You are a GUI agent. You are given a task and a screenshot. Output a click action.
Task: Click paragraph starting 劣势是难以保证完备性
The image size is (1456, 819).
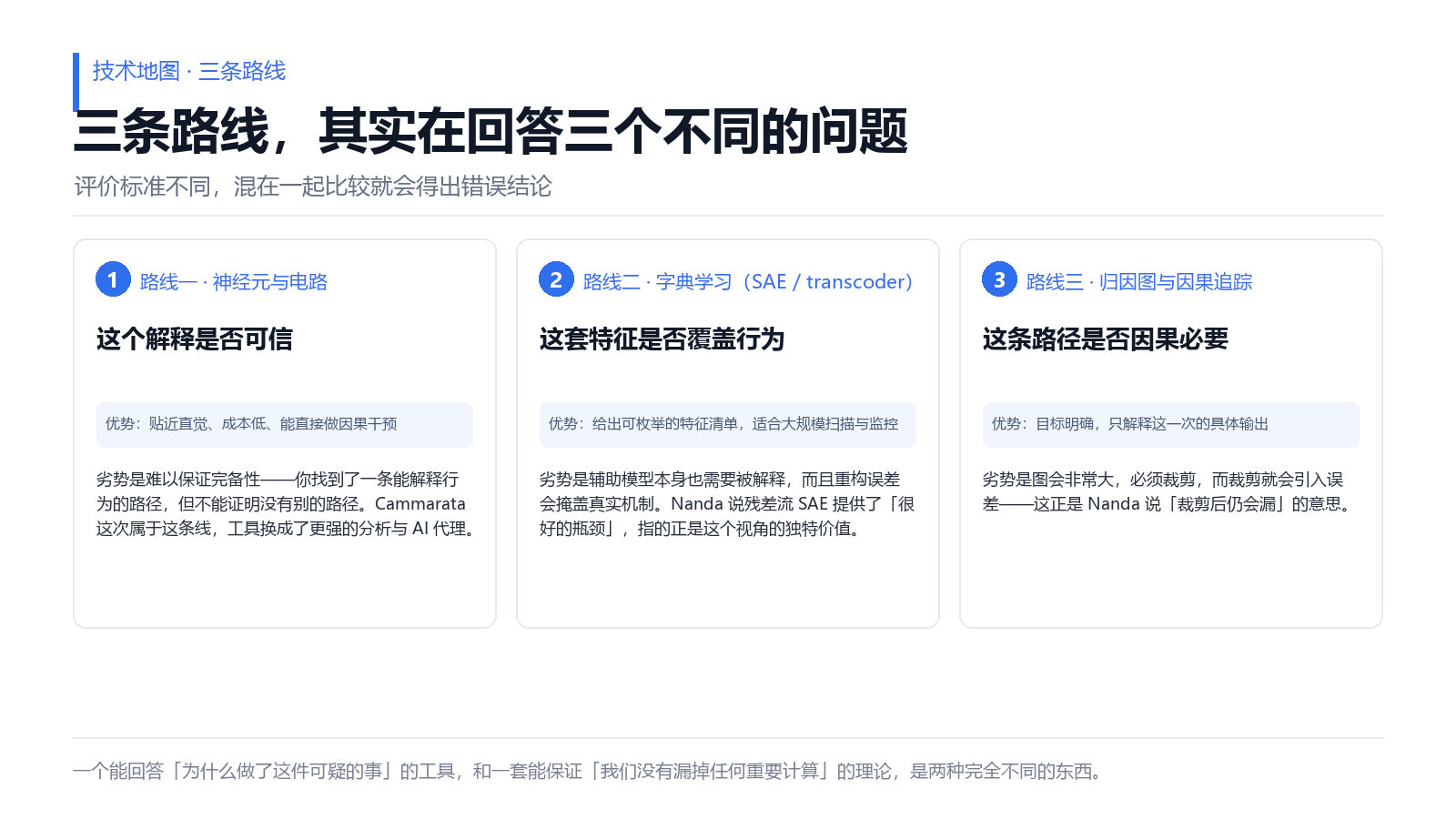click(288, 504)
